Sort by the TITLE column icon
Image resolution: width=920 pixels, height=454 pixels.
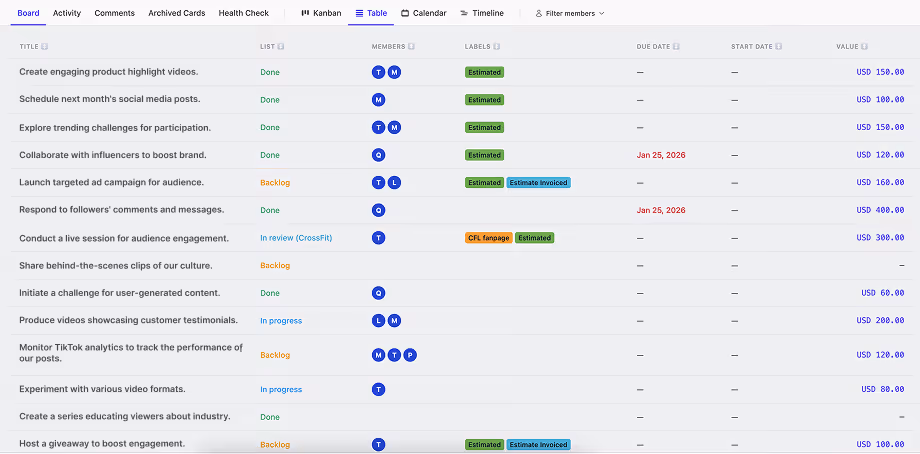point(45,47)
